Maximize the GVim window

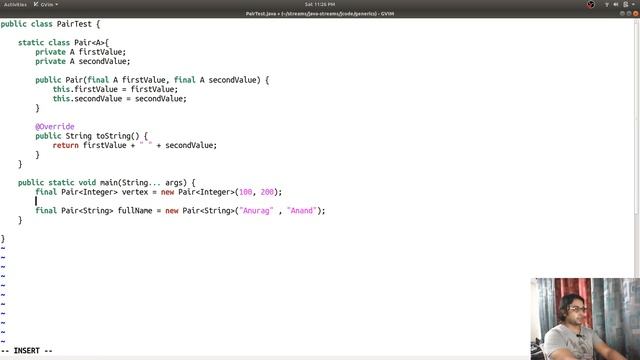pos(629,13)
